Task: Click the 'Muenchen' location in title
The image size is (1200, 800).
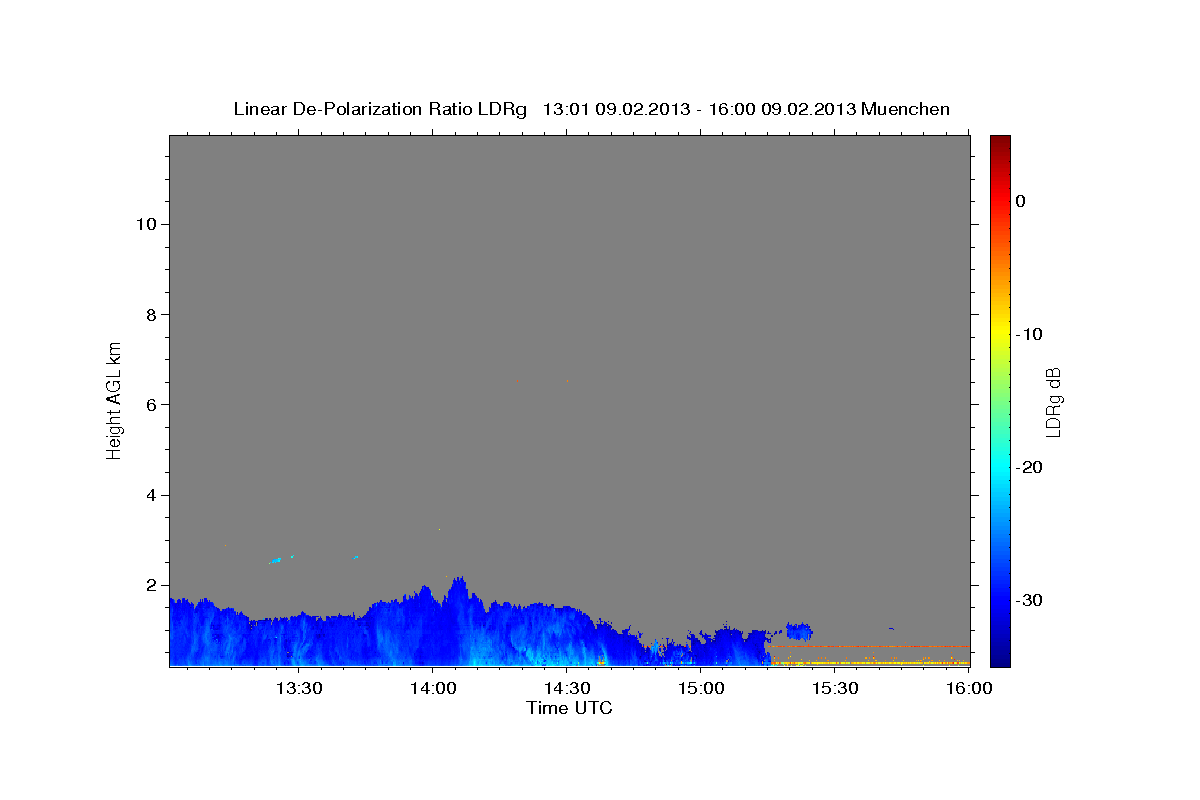Action: click(x=905, y=109)
